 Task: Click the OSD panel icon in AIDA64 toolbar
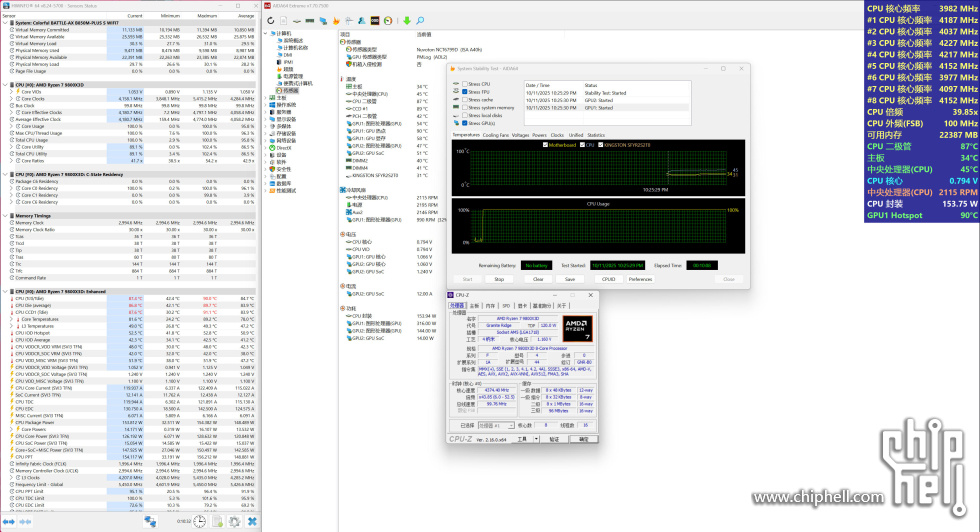click(374, 20)
